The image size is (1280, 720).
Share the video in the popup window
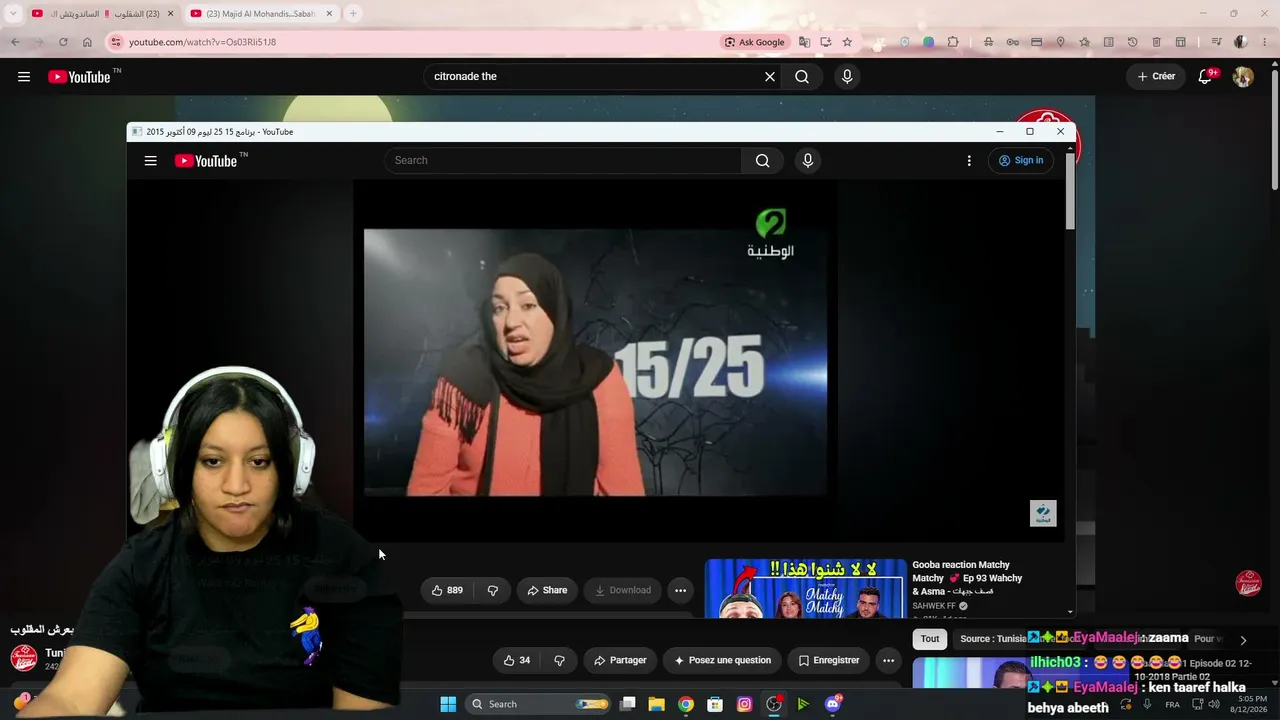[x=547, y=590]
